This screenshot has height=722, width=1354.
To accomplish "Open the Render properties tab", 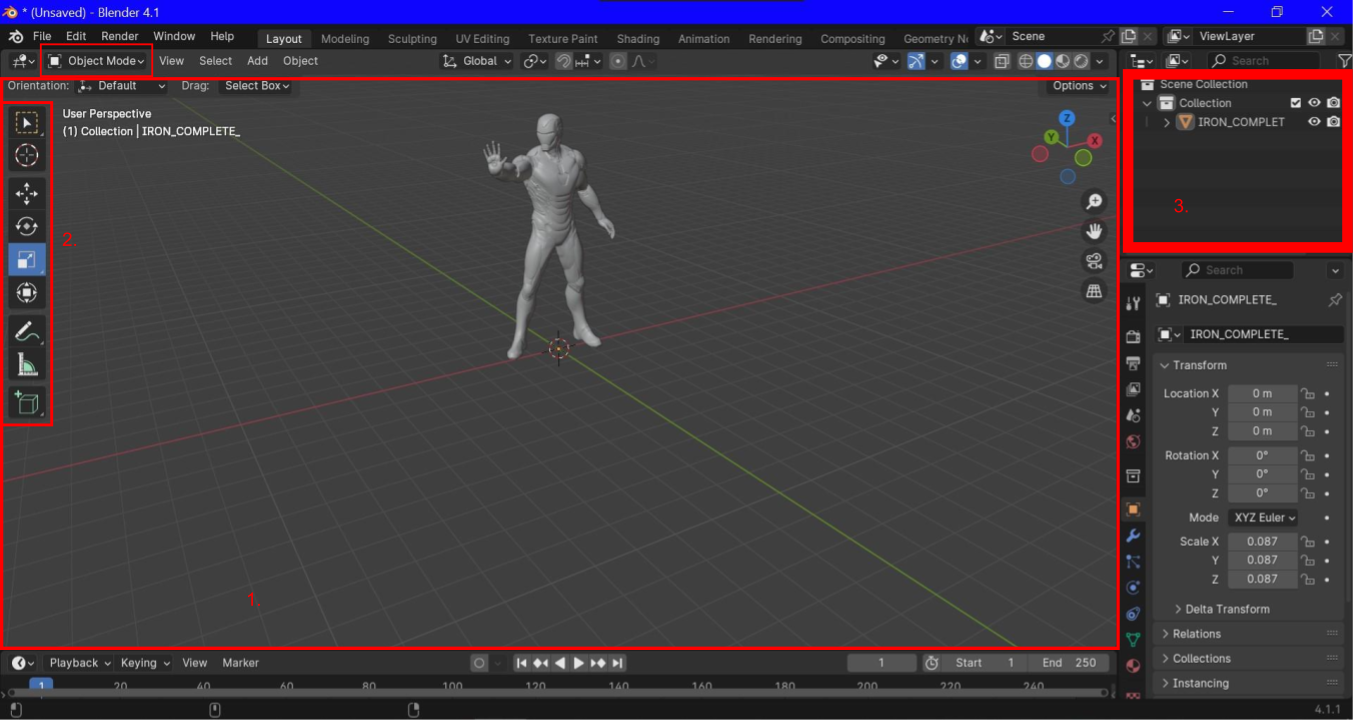I will pyautogui.click(x=1133, y=337).
